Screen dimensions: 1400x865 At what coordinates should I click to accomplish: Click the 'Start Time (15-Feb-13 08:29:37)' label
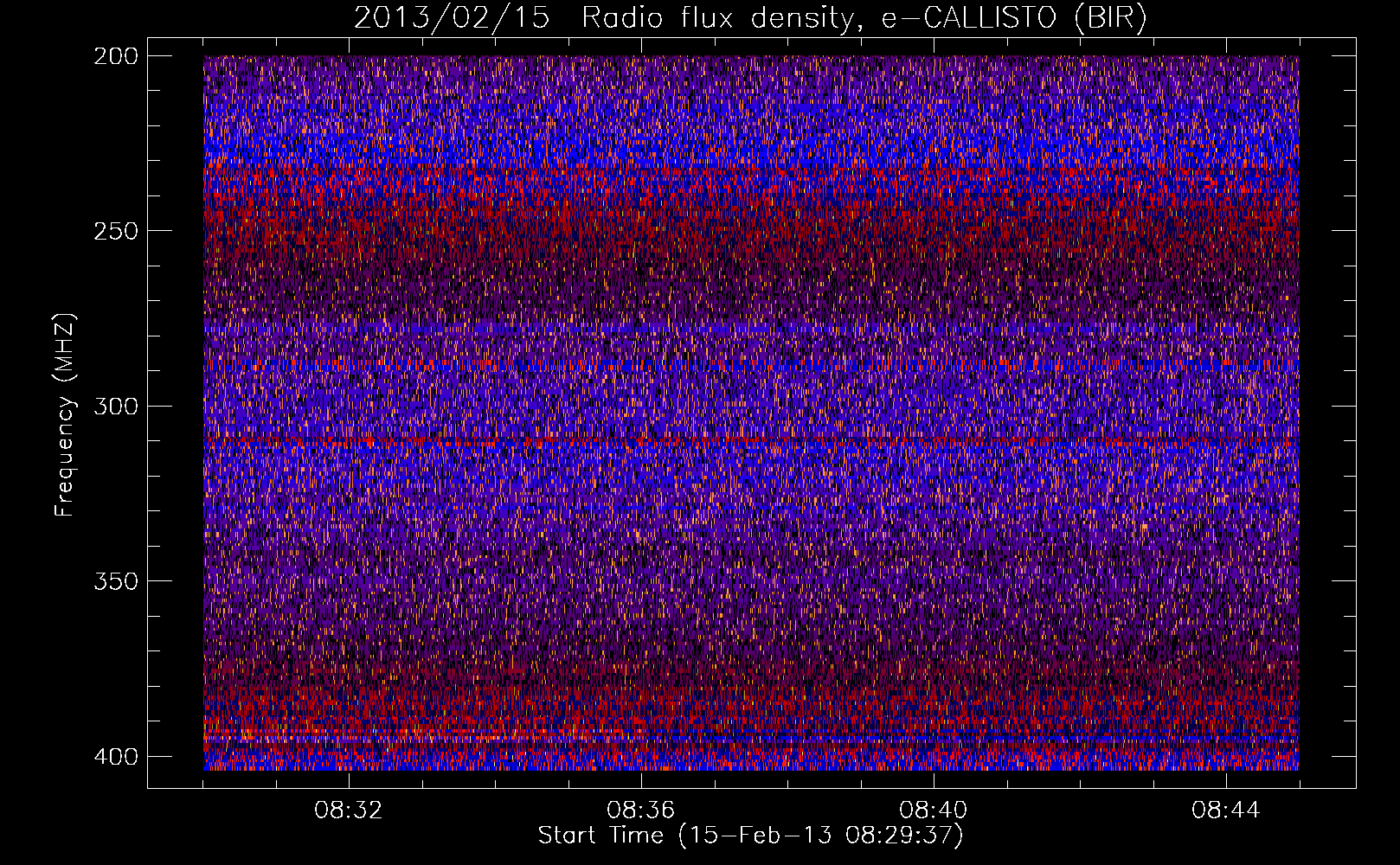point(750,836)
